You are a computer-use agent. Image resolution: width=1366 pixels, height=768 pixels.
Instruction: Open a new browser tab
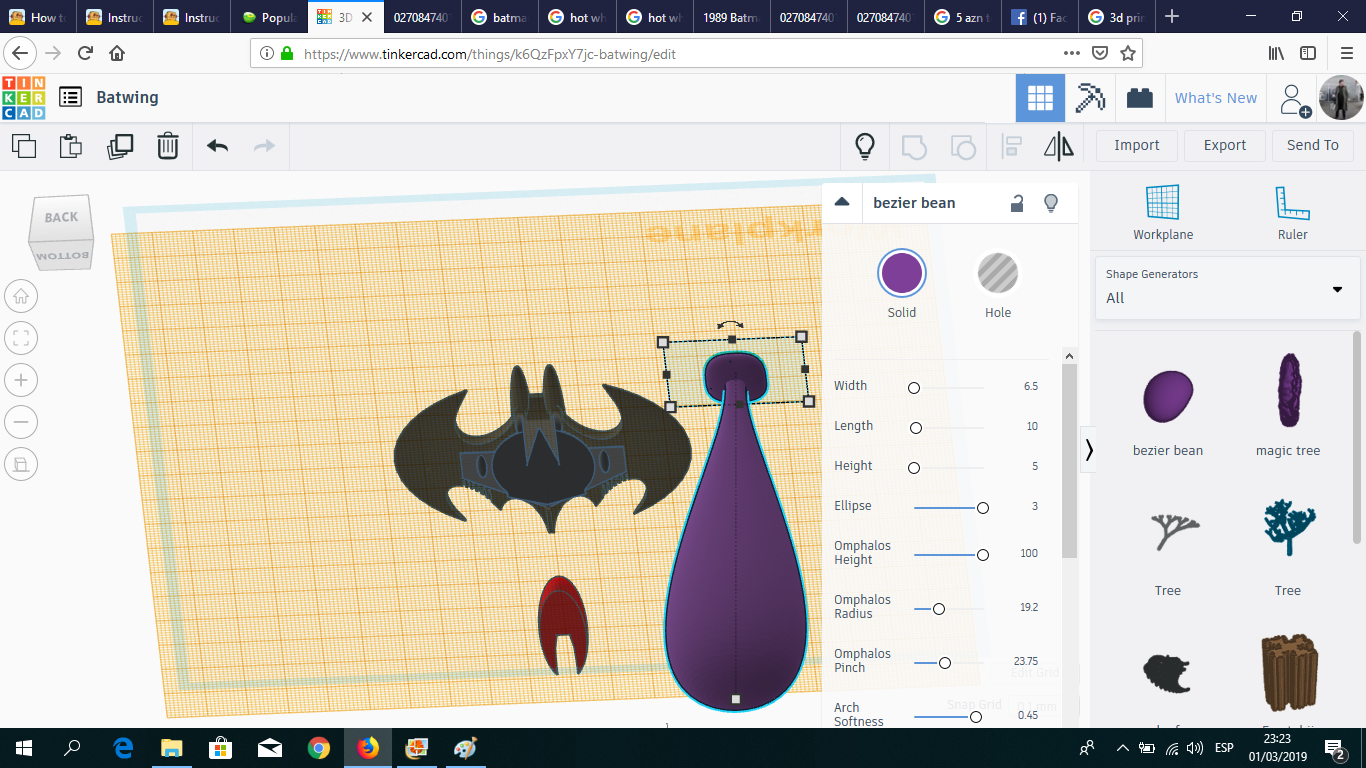coord(1172,17)
